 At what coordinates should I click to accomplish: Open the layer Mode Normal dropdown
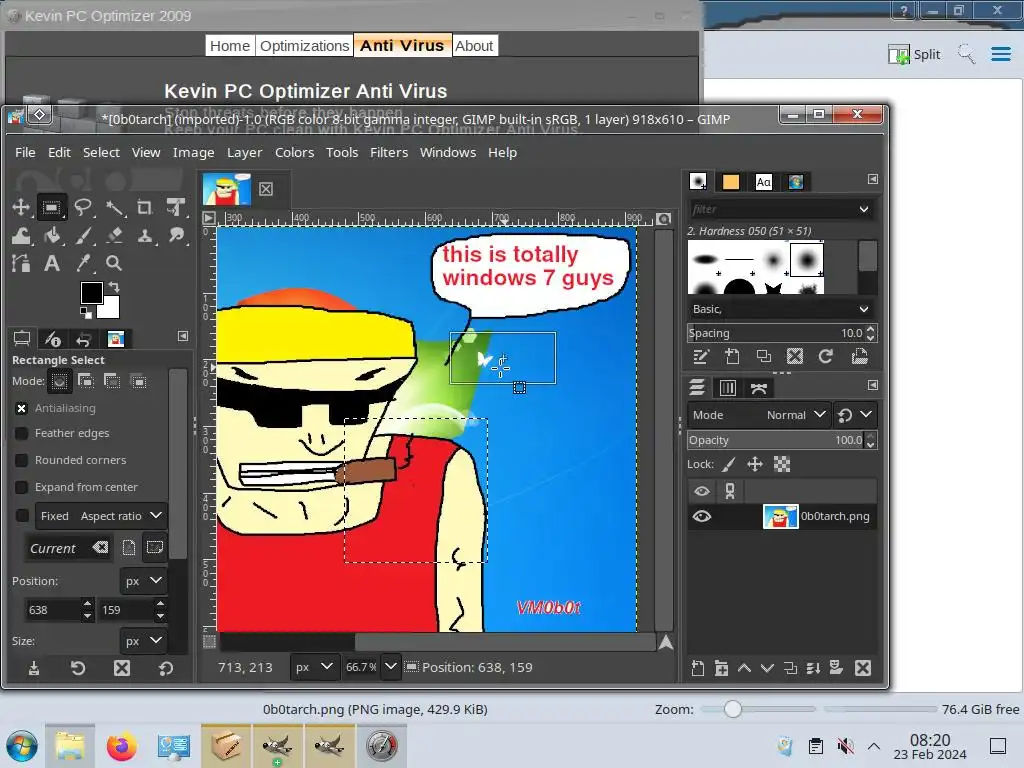[x=760, y=415]
